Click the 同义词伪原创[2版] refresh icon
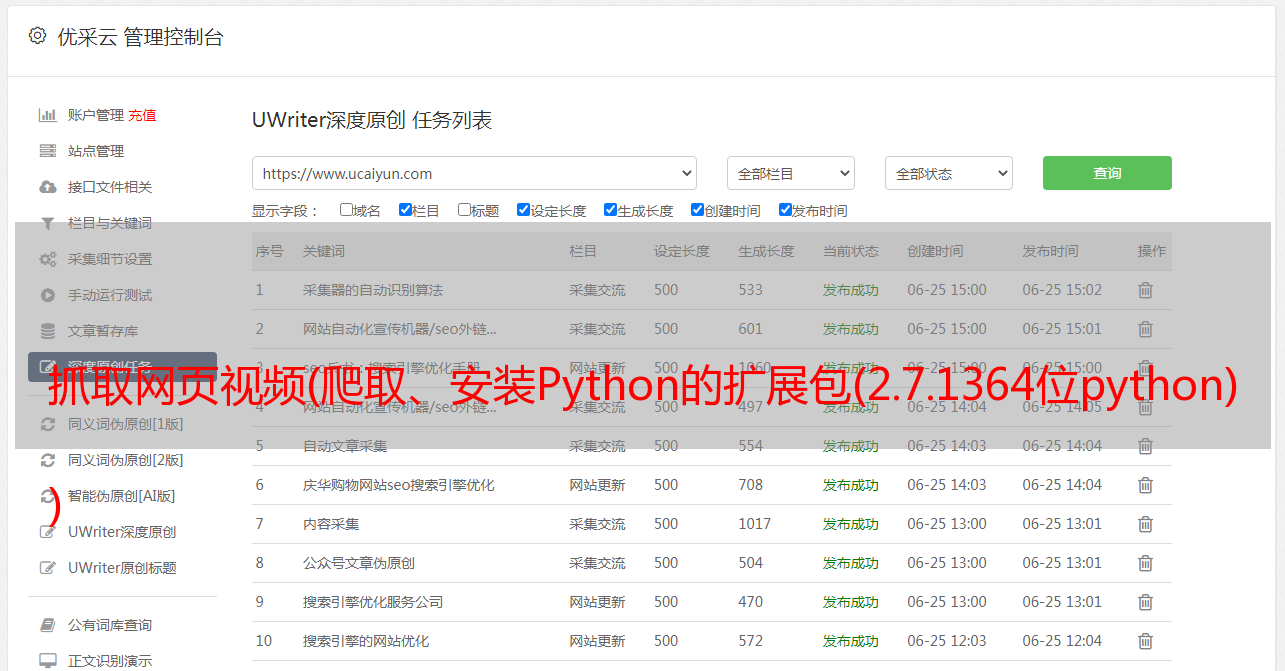The width and height of the screenshot is (1285, 671). pos(47,460)
